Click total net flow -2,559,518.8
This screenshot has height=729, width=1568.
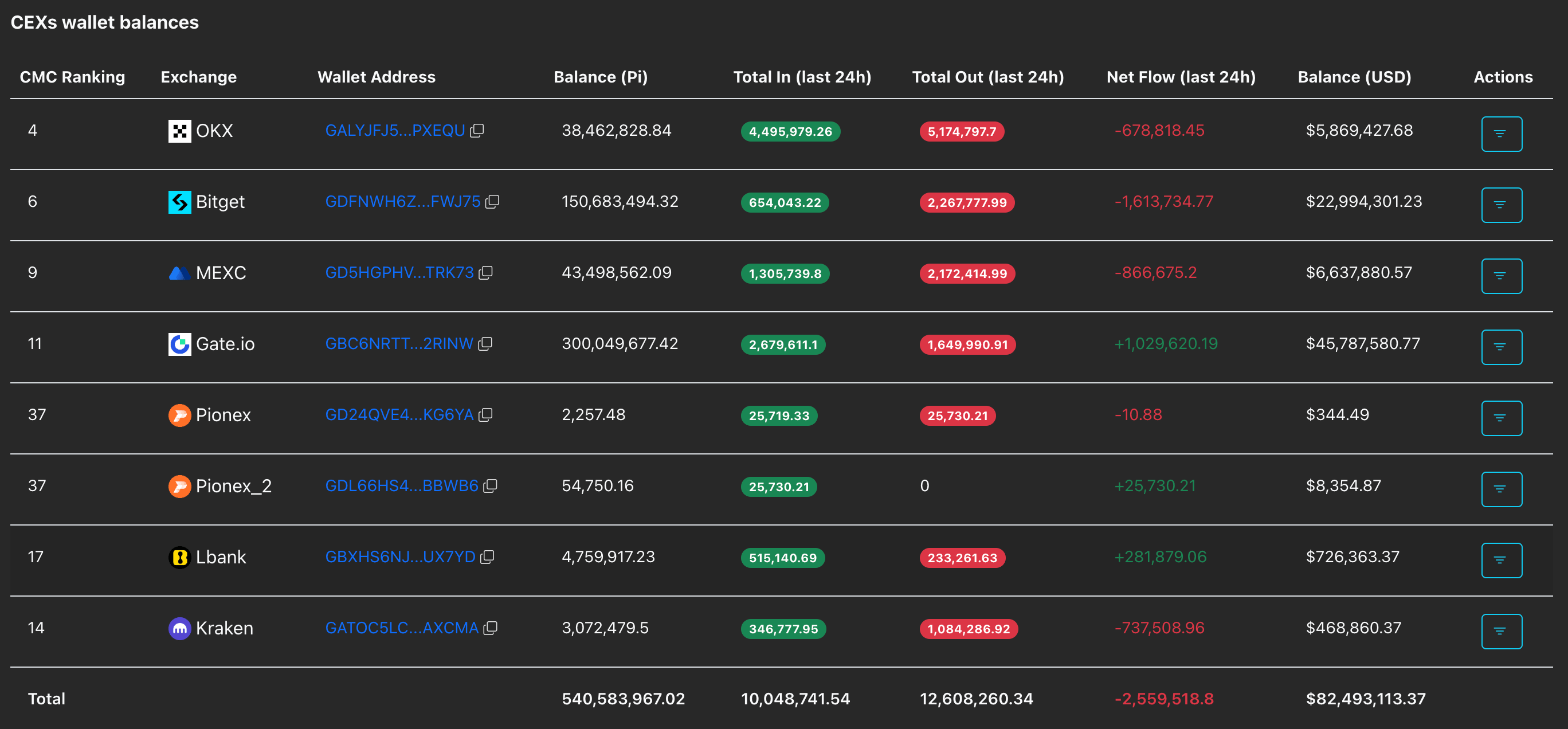1164,699
